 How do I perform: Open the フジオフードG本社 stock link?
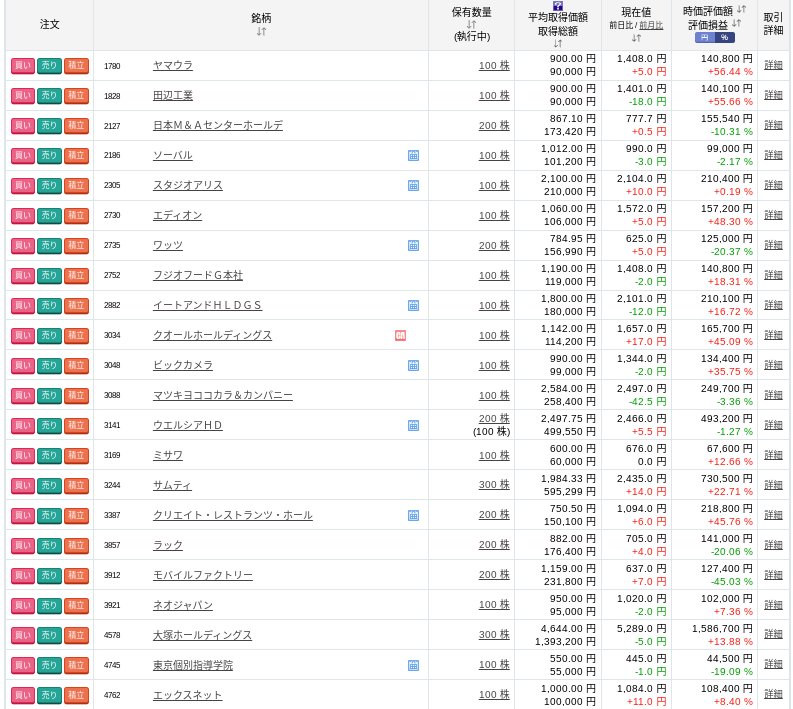[x=198, y=275]
